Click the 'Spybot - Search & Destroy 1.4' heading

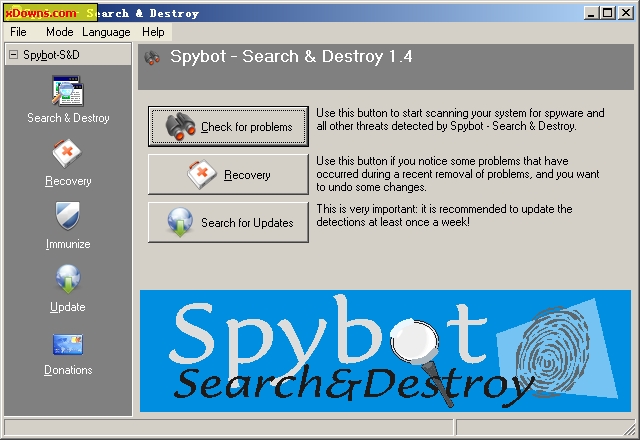click(291, 56)
